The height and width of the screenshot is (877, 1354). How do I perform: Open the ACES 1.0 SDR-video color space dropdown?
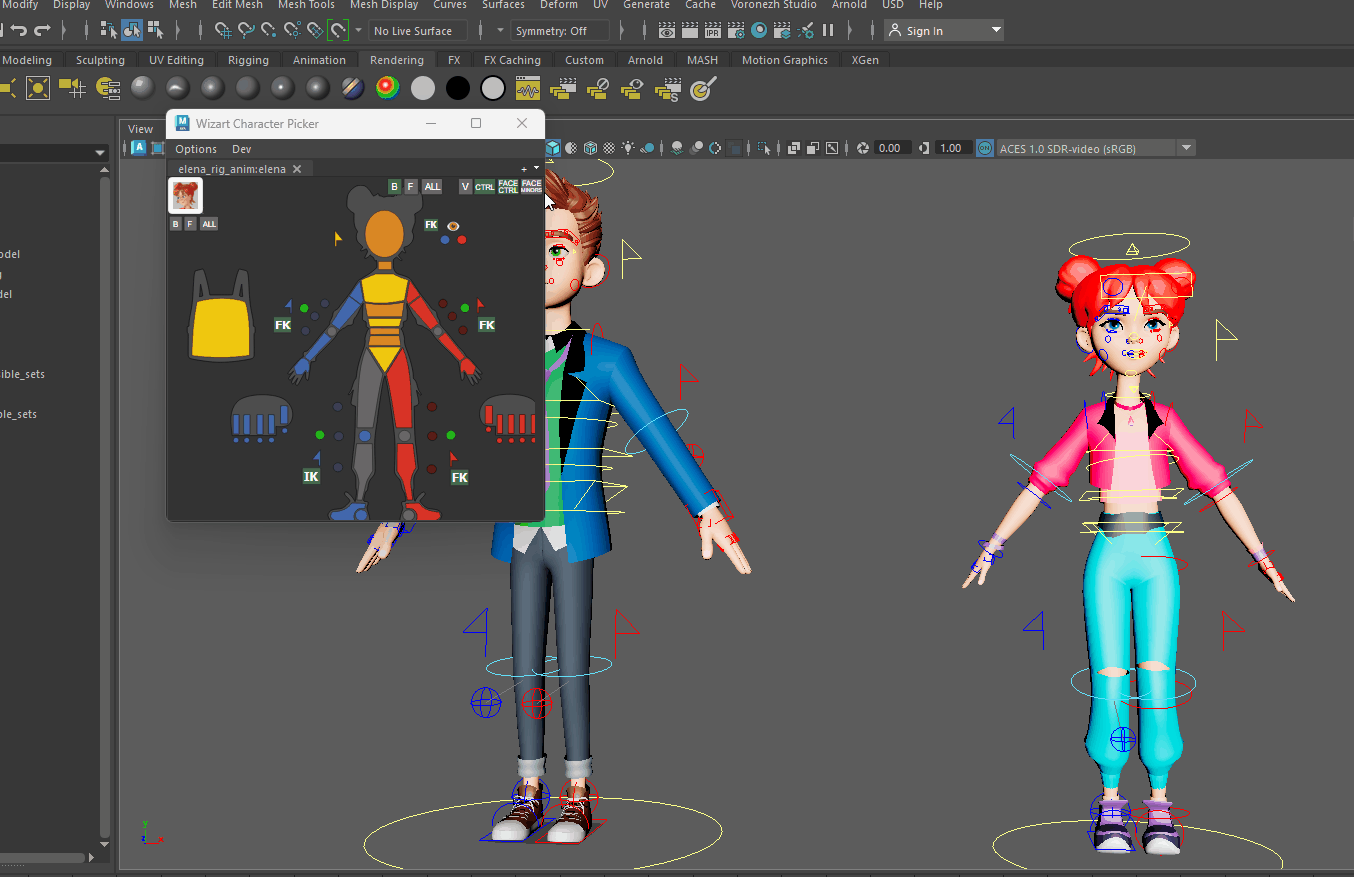pos(1186,147)
